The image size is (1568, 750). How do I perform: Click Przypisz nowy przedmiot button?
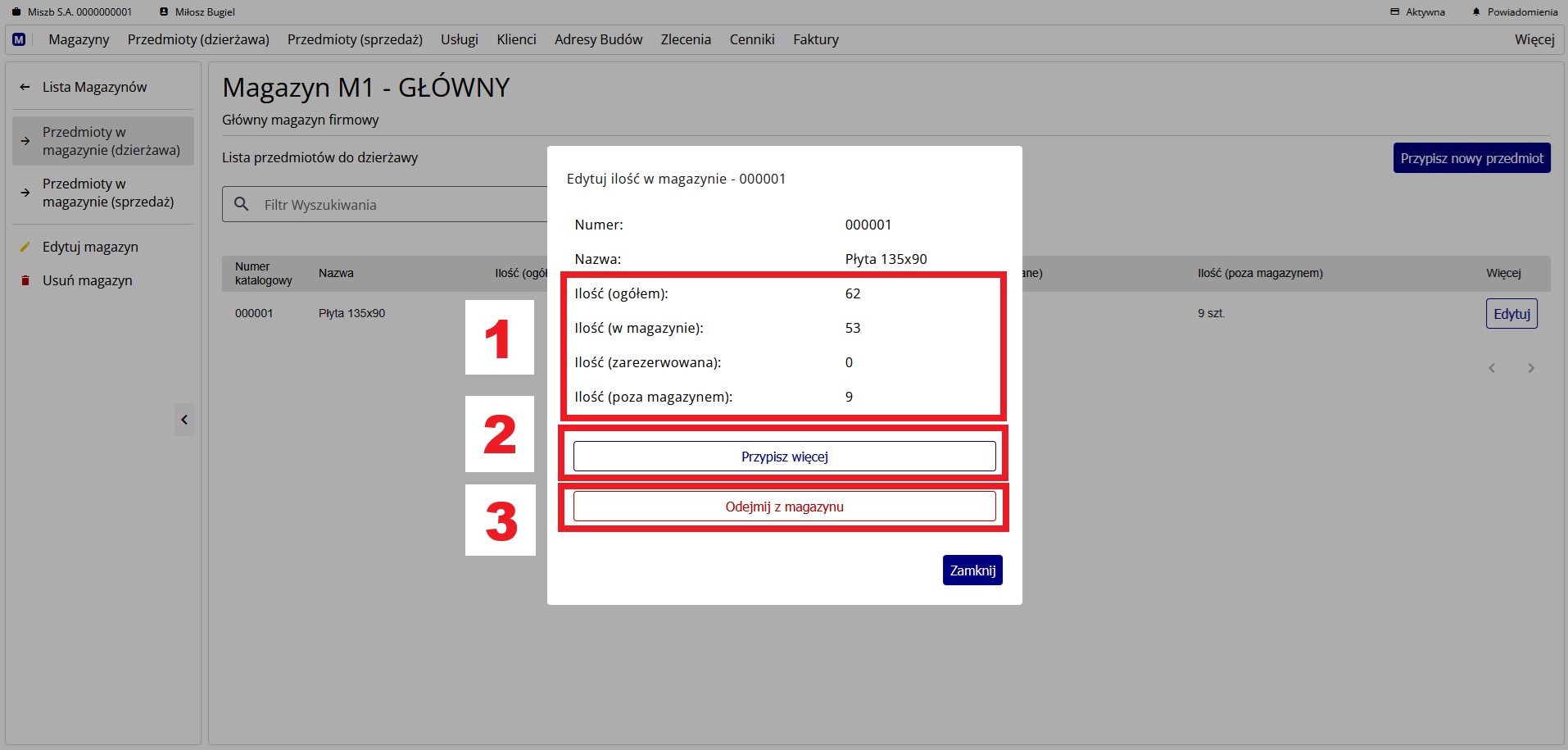[x=1471, y=158]
